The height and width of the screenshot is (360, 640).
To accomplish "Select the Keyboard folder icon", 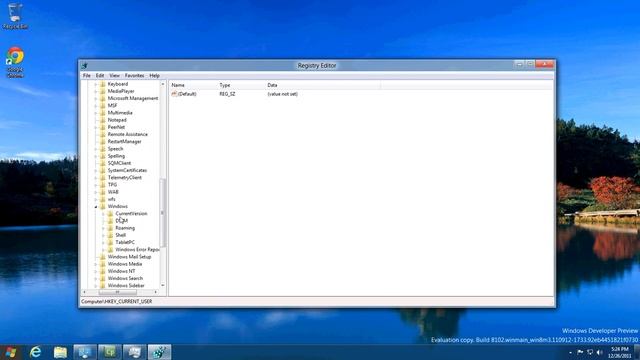I will click(103, 84).
